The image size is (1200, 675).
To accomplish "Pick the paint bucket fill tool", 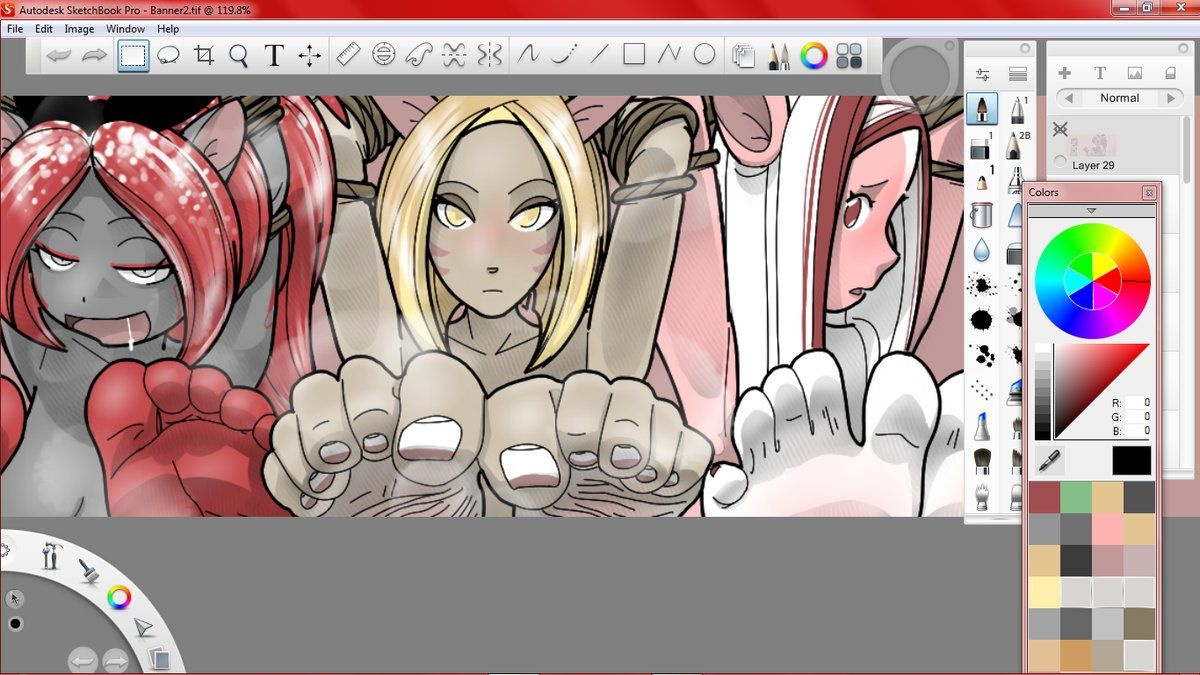I will tap(982, 214).
